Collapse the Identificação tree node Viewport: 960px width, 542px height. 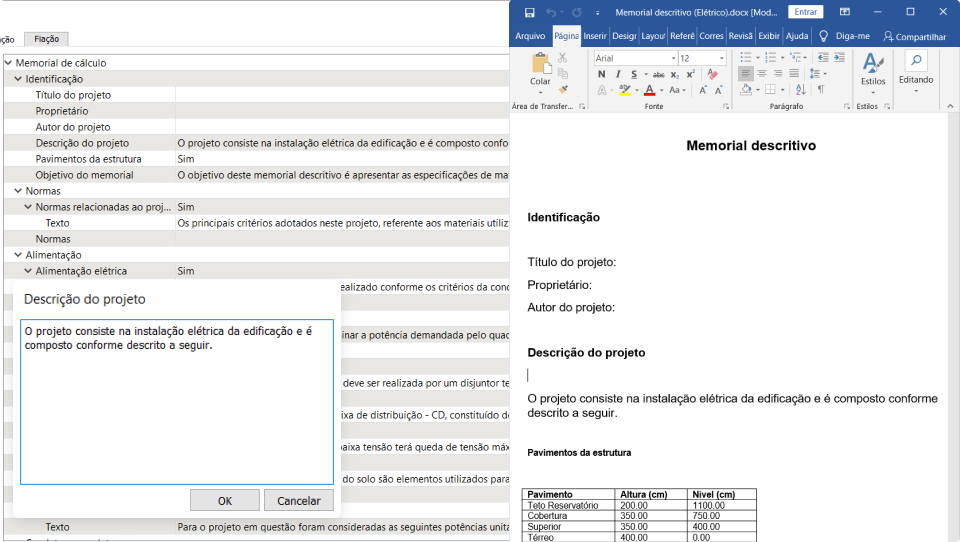[x=18, y=78]
